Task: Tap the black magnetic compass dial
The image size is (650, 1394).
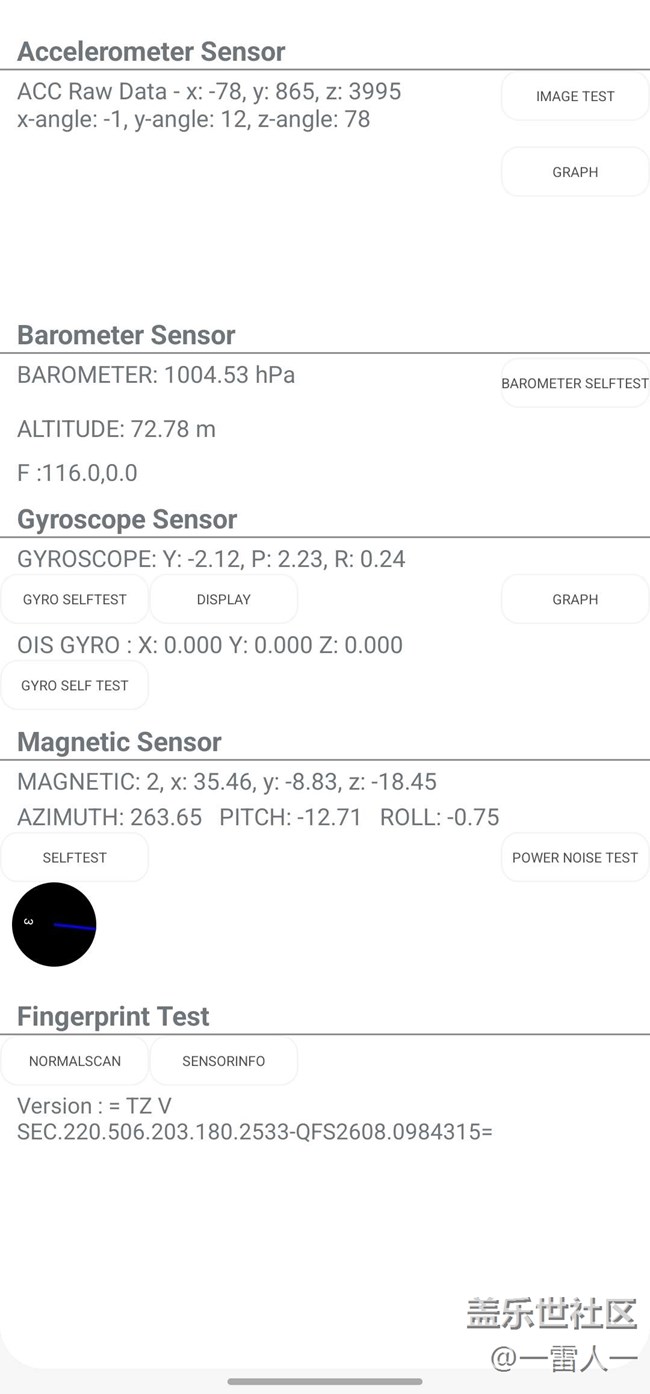Action: (54, 924)
